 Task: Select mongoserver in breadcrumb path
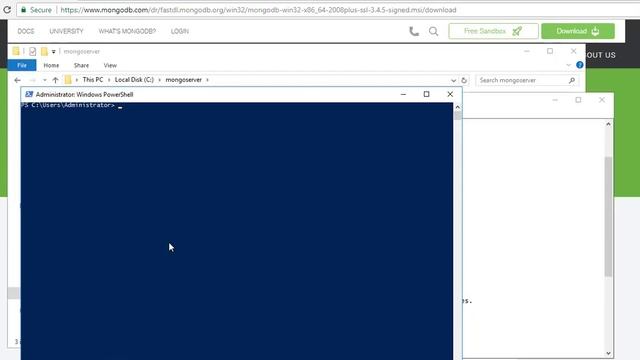click(x=184, y=80)
